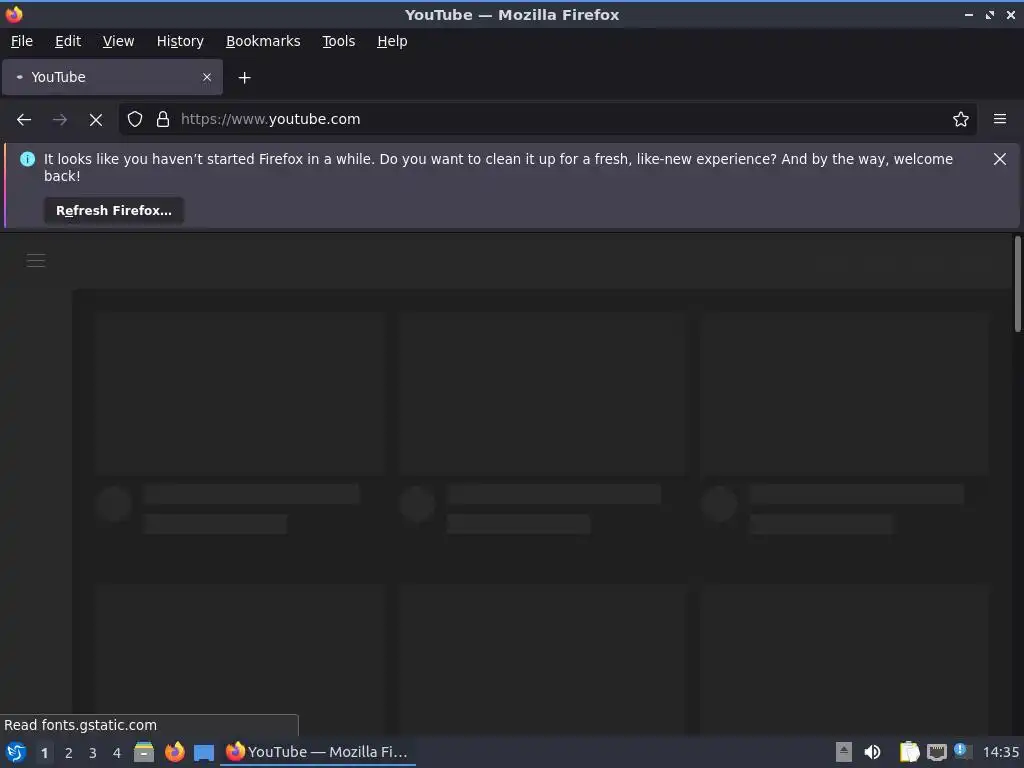Switch to workspace 2
This screenshot has width=1024, height=768.
[69, 753]
